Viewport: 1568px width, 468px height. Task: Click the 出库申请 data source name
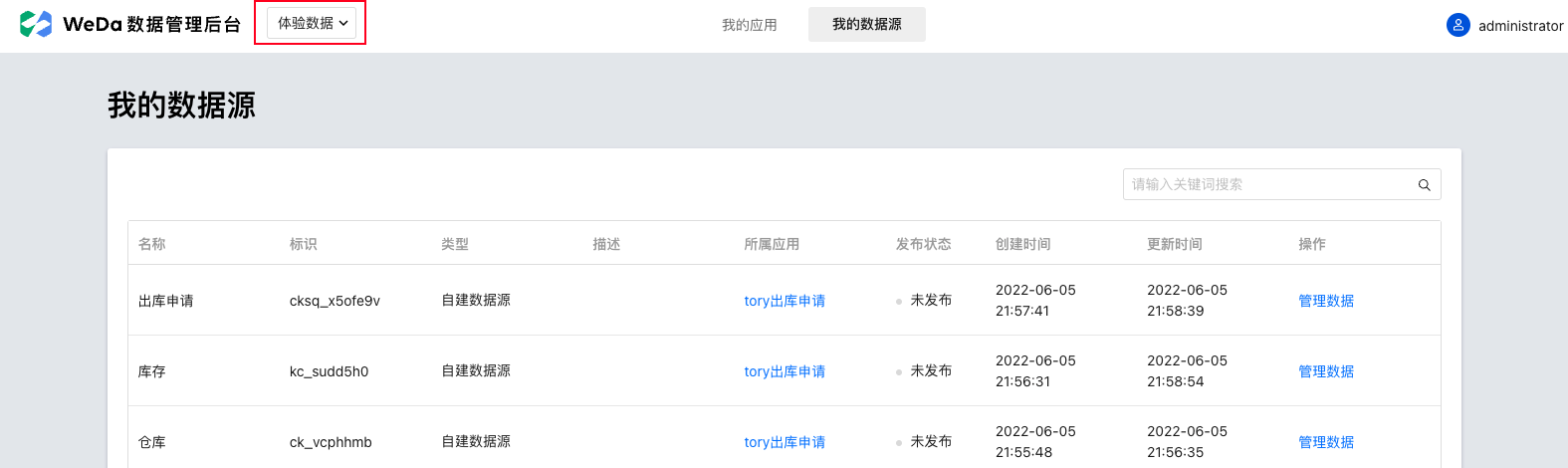tap(165, 301)
